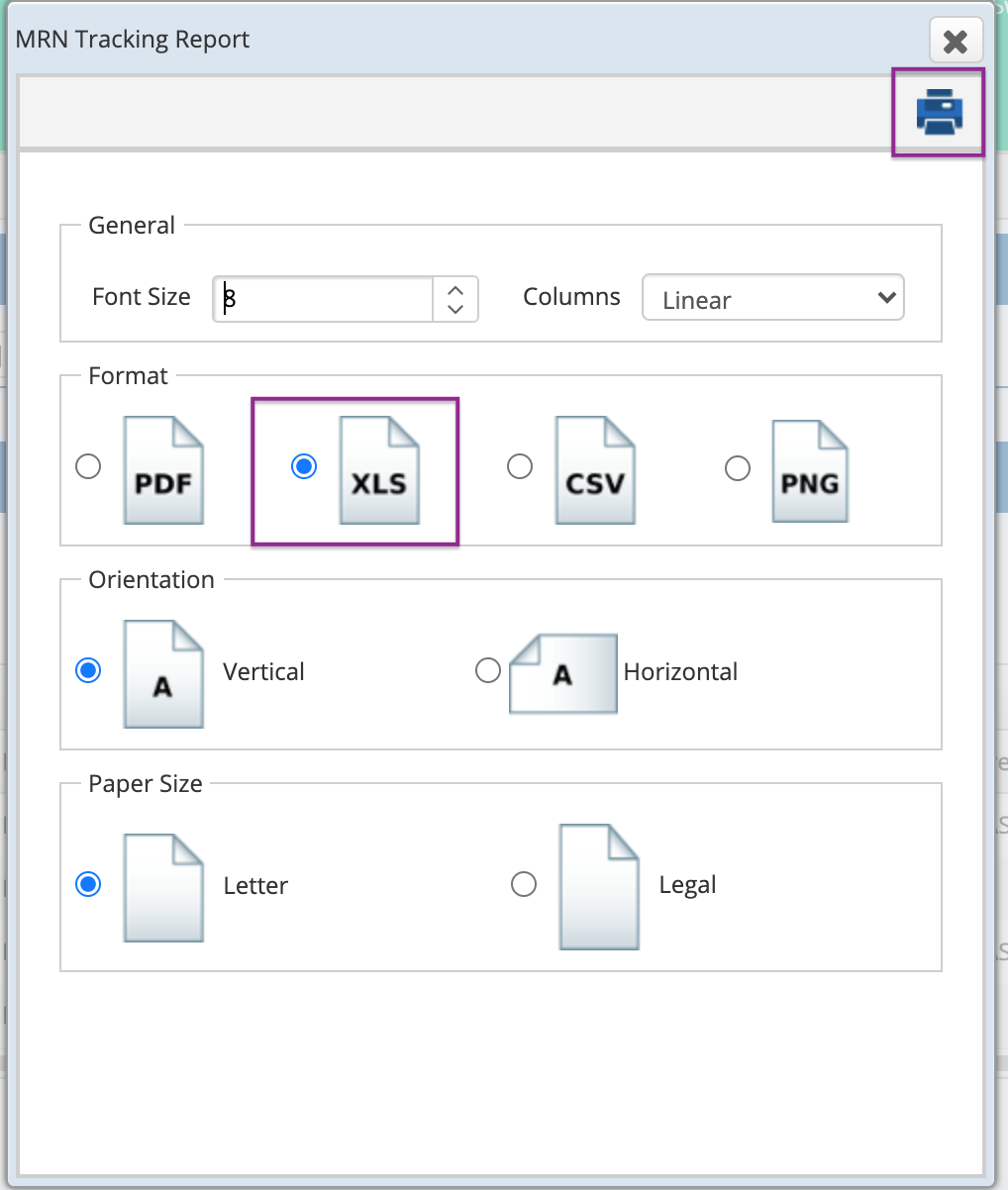Click the Font Size down arrow
The image size is (1008, 1190).
coord(455,309)
